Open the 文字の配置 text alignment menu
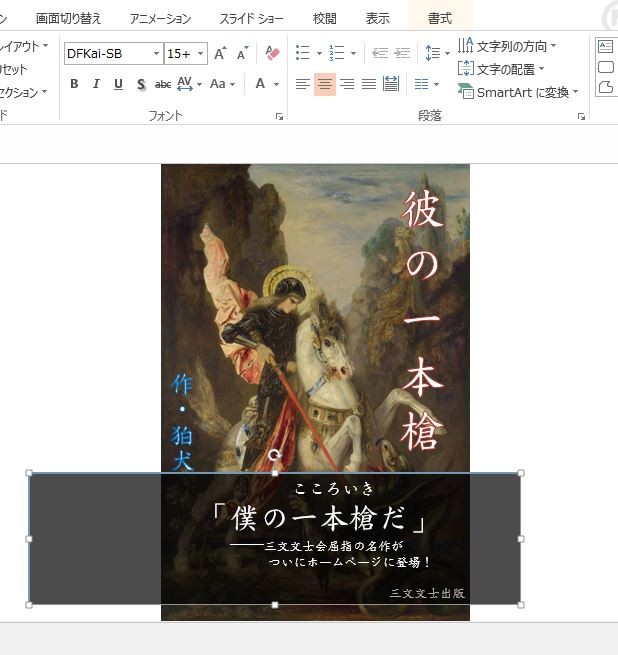Image resolution: width=618 pixels, height=655 pixels. [x=501, y=69]
